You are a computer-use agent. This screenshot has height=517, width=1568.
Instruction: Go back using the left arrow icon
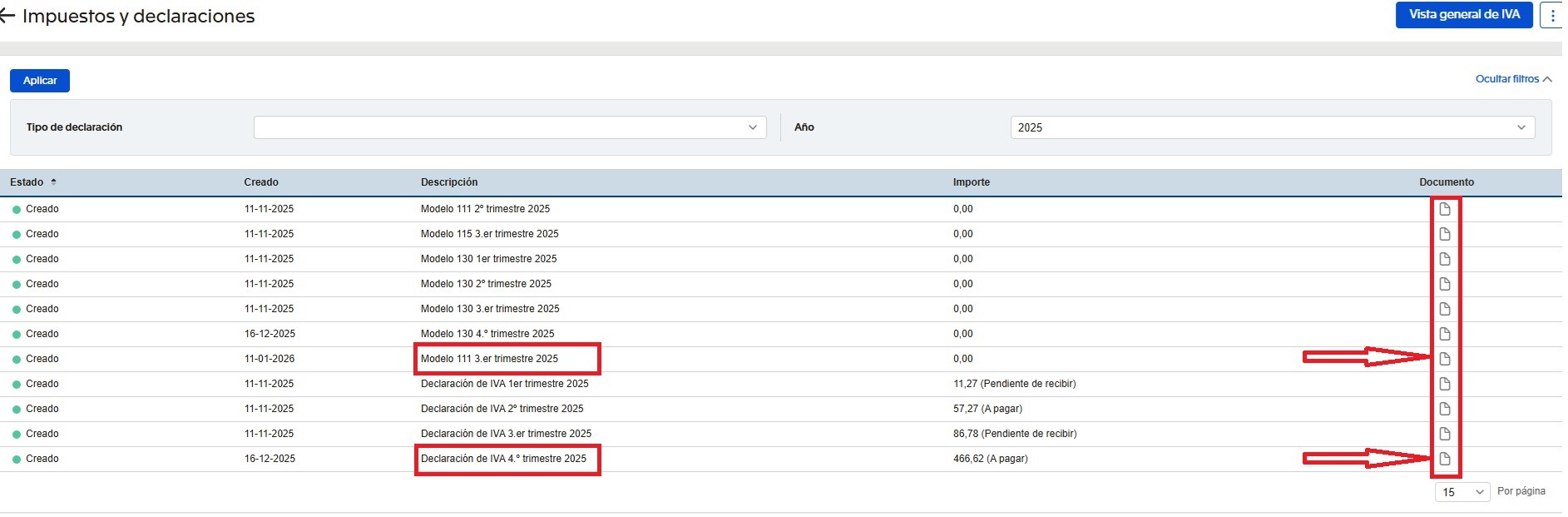7,17
